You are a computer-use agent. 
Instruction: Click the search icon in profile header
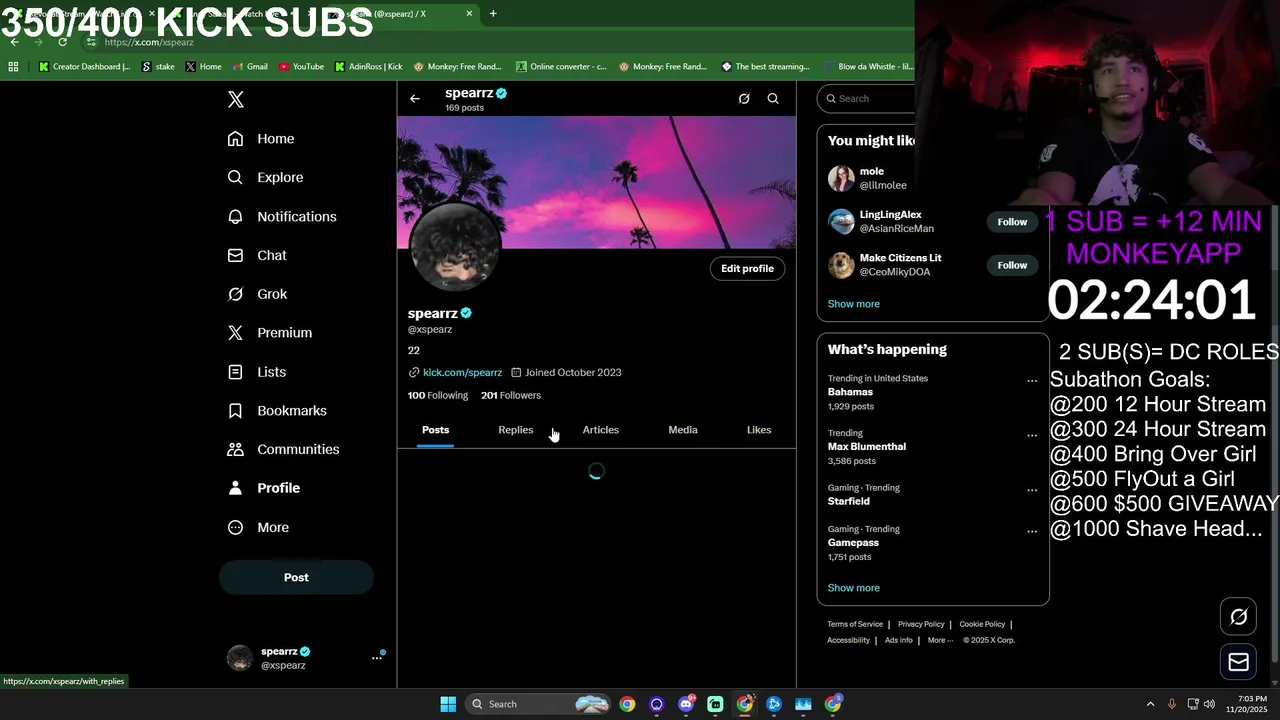[x=773, y=98]
